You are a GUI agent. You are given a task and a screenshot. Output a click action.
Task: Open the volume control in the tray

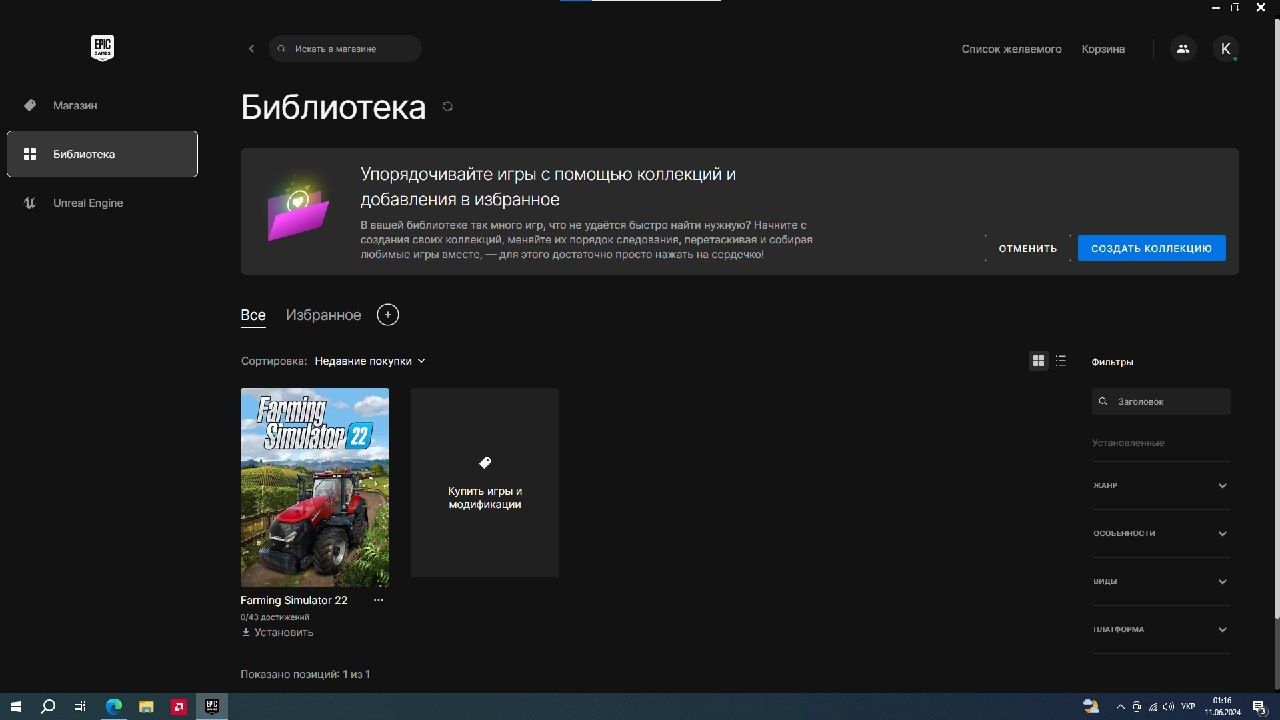[1168, 707]
